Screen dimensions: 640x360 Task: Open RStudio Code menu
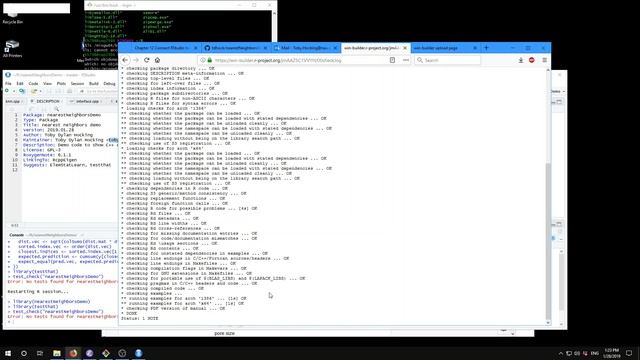coord(33,84)
